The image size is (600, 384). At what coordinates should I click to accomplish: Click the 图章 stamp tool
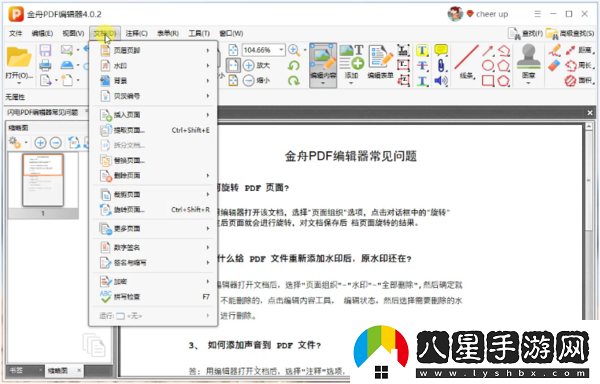point(528,63)
